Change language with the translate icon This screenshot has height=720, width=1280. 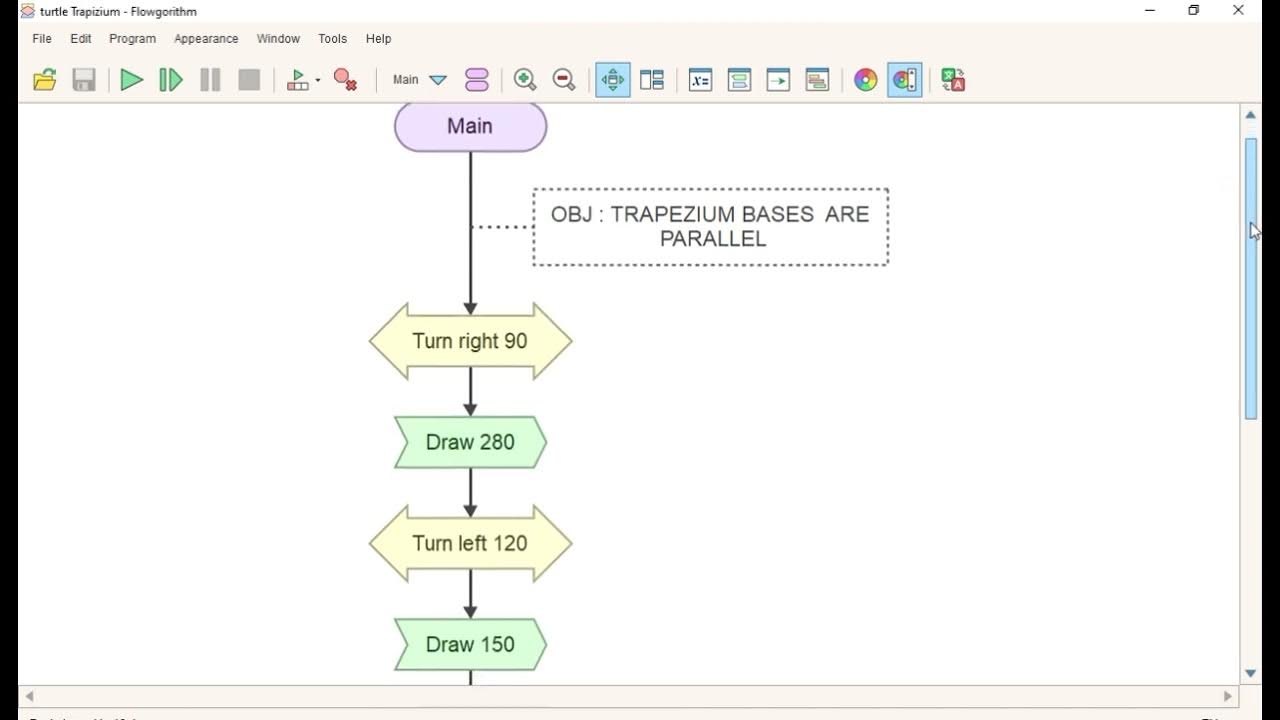[x=953, y=80]
